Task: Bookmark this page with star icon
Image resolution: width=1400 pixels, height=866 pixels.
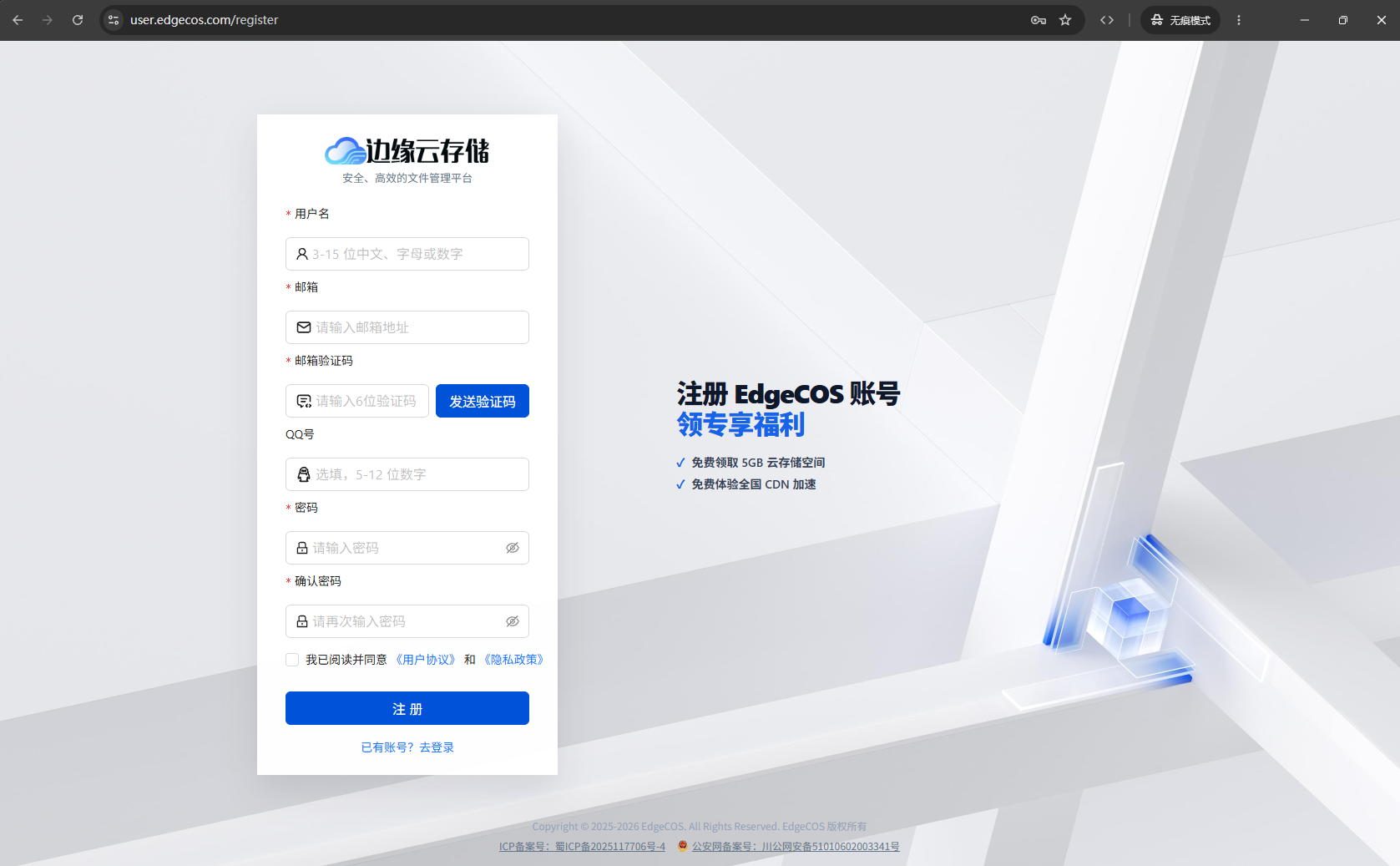Action: 1065,20
